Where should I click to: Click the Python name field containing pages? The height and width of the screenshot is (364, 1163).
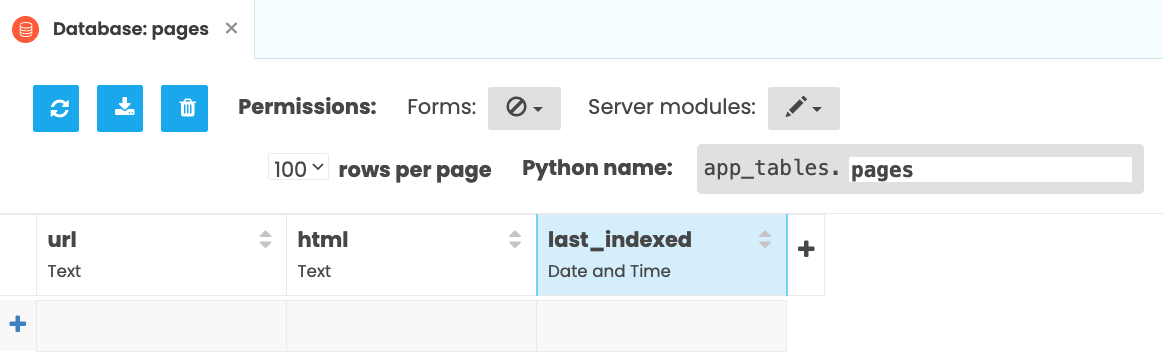point(991,170)
